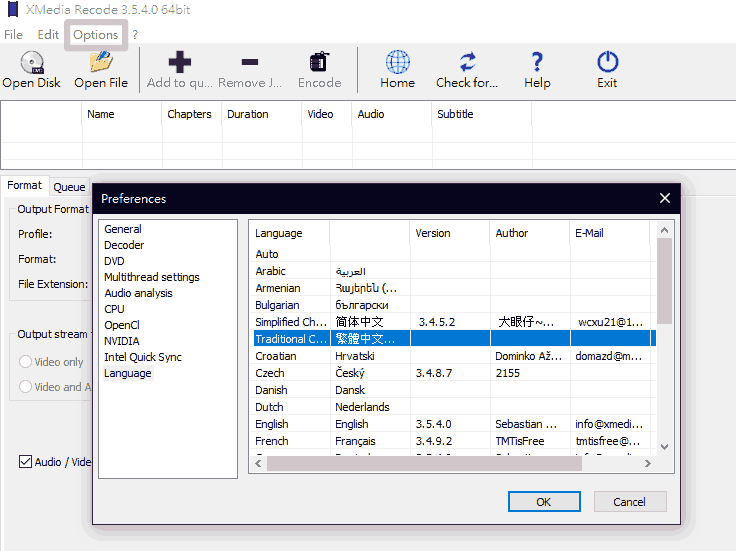Open the Edit menu
736x551 pixels.
[48, 35]
